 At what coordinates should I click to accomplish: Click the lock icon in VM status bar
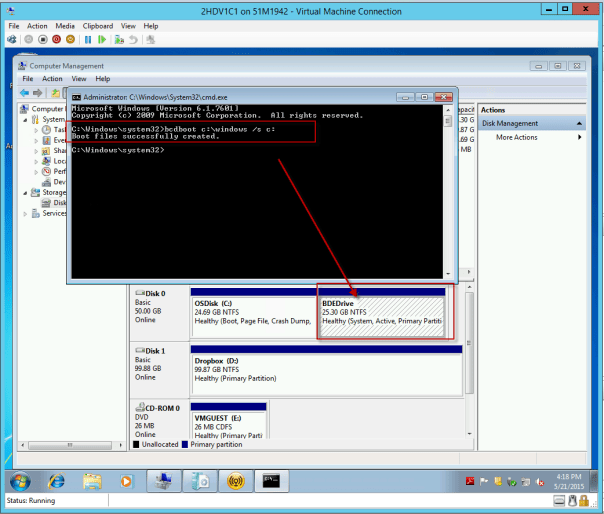tap(584, 501)
